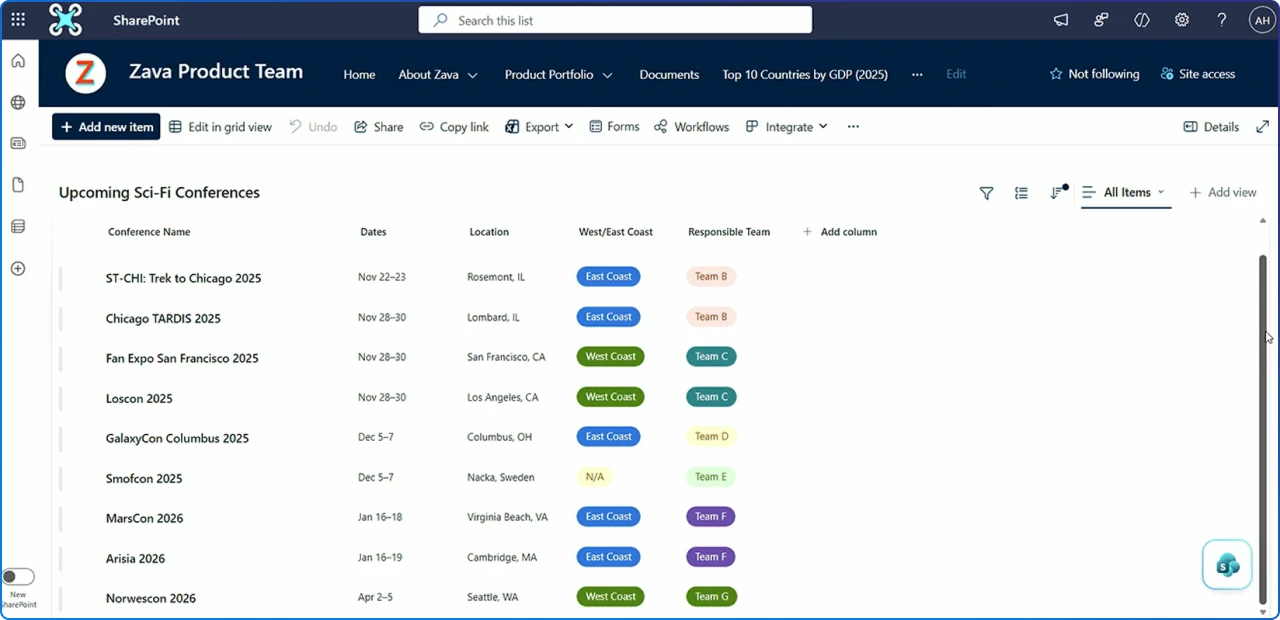Viewport: 1280px width, 620px height.
Task: Toggle the New SharePoint switch
Action: pos(18,576)
